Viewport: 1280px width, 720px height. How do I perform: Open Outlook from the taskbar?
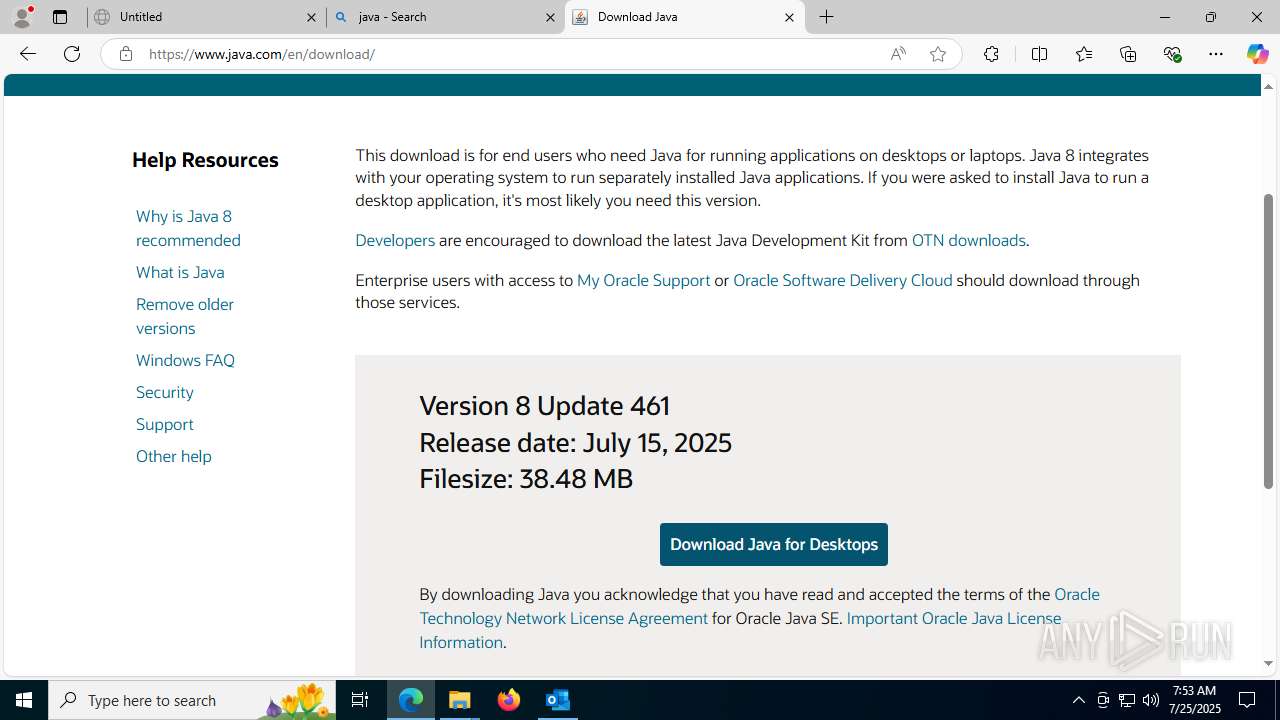[558, 700]
